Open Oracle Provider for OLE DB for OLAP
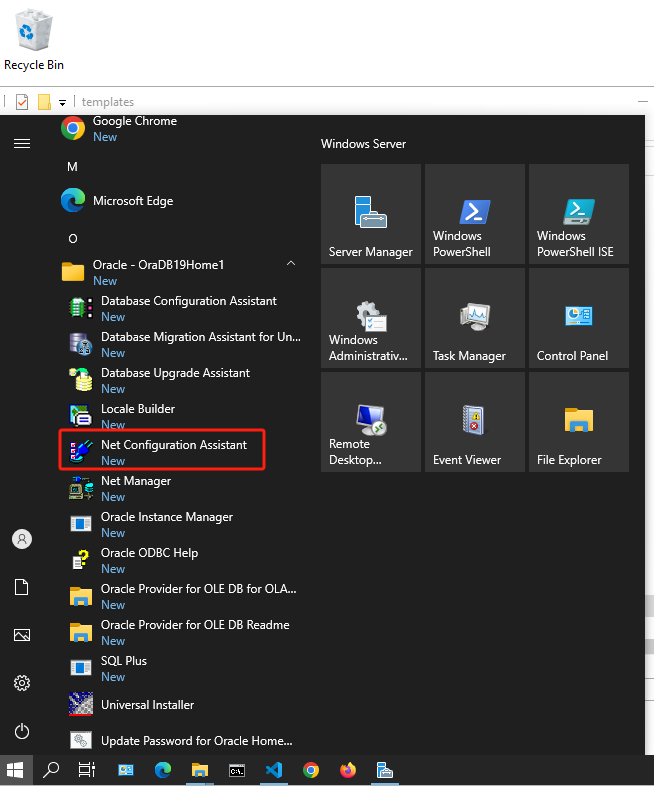The image size is (654, 786). click(x=183, y=596)
